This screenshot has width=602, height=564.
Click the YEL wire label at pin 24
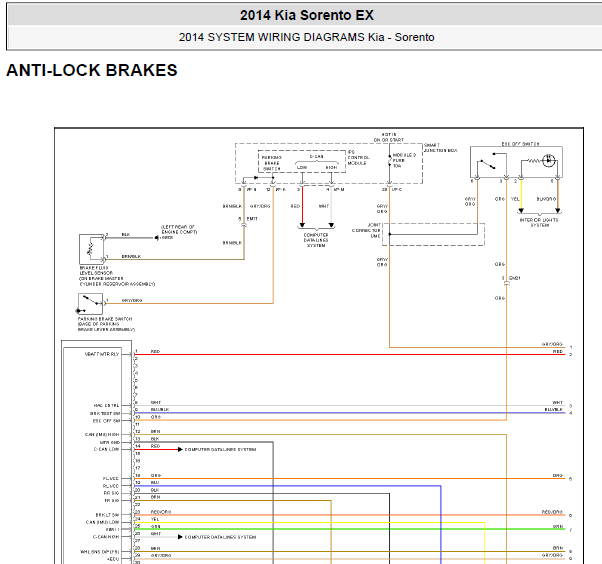coord(155,519)
